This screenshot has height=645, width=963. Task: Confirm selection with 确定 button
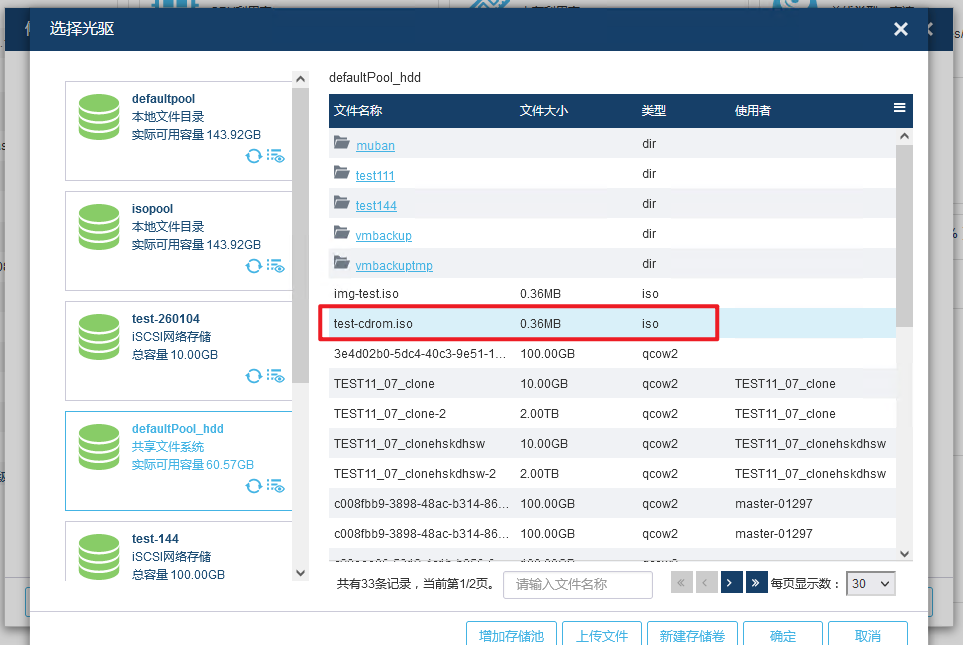782,635
